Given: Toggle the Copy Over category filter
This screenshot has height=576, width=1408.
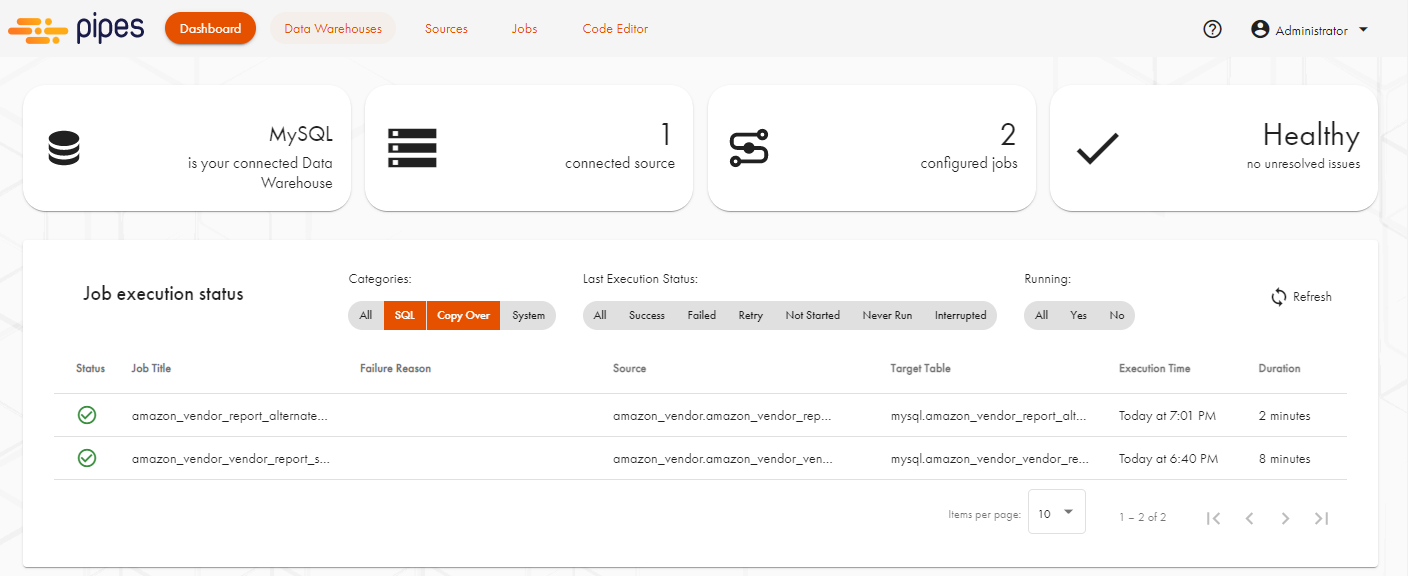Looking at the screenshot, I should pos(463,315).
